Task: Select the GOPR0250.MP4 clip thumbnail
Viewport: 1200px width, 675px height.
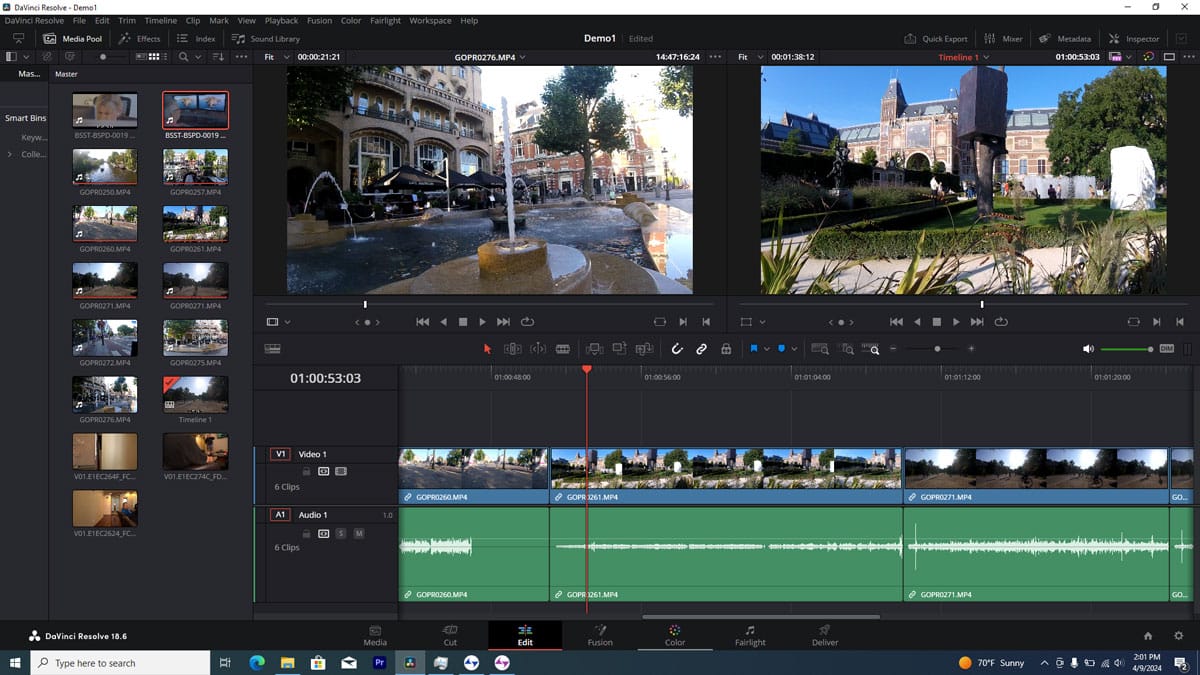Action: (105, 166)
